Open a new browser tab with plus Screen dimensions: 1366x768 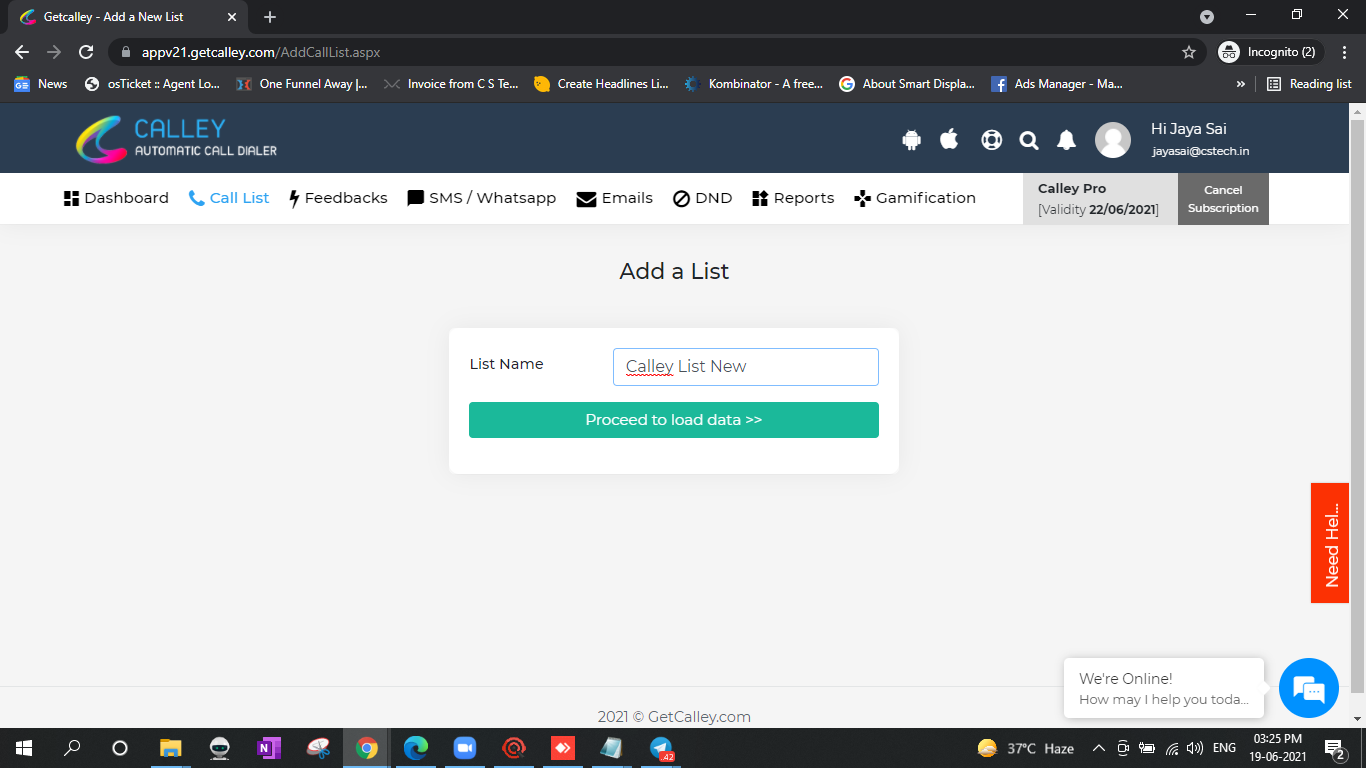pyautogui.click(x=269, y=17)
